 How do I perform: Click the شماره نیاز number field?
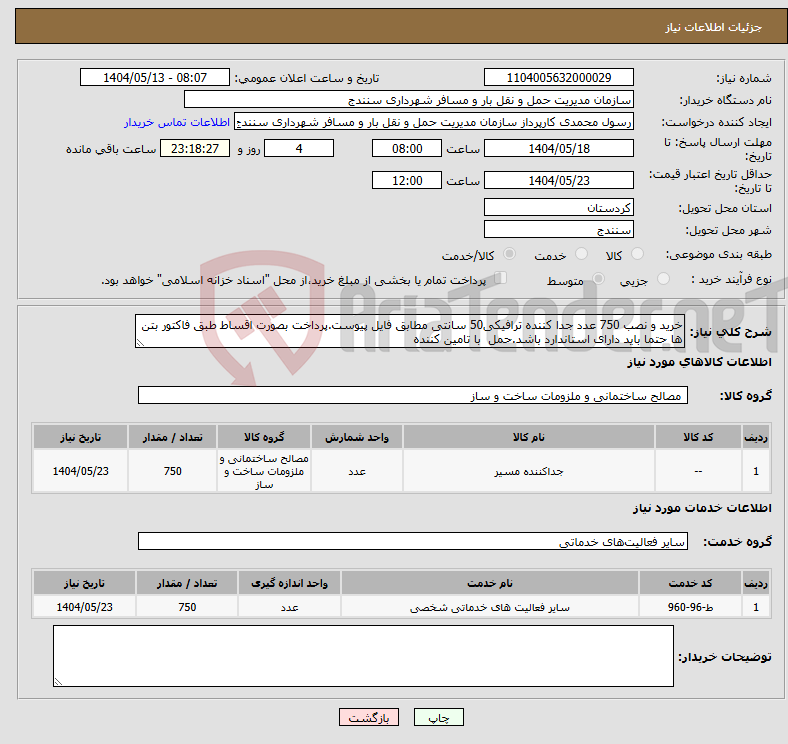tap(558, 77)
